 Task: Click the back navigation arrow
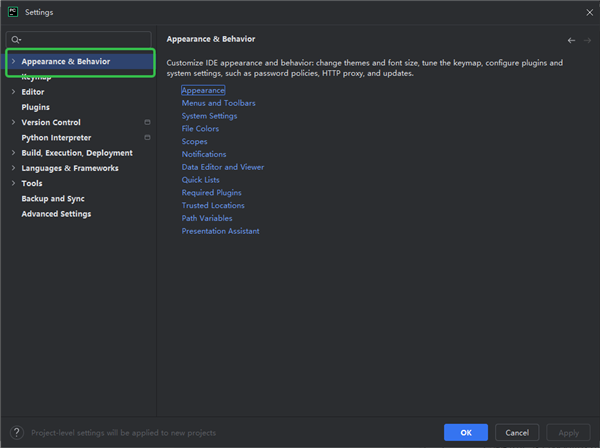pos(571,40)
